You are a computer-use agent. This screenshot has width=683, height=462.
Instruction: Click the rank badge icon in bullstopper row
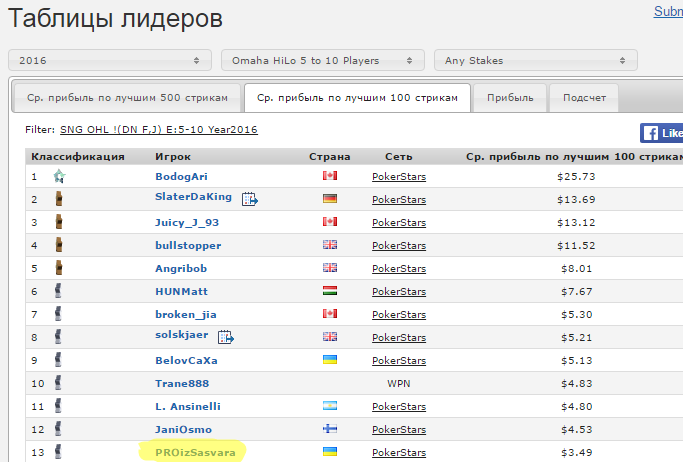click(x=59, y=245)
